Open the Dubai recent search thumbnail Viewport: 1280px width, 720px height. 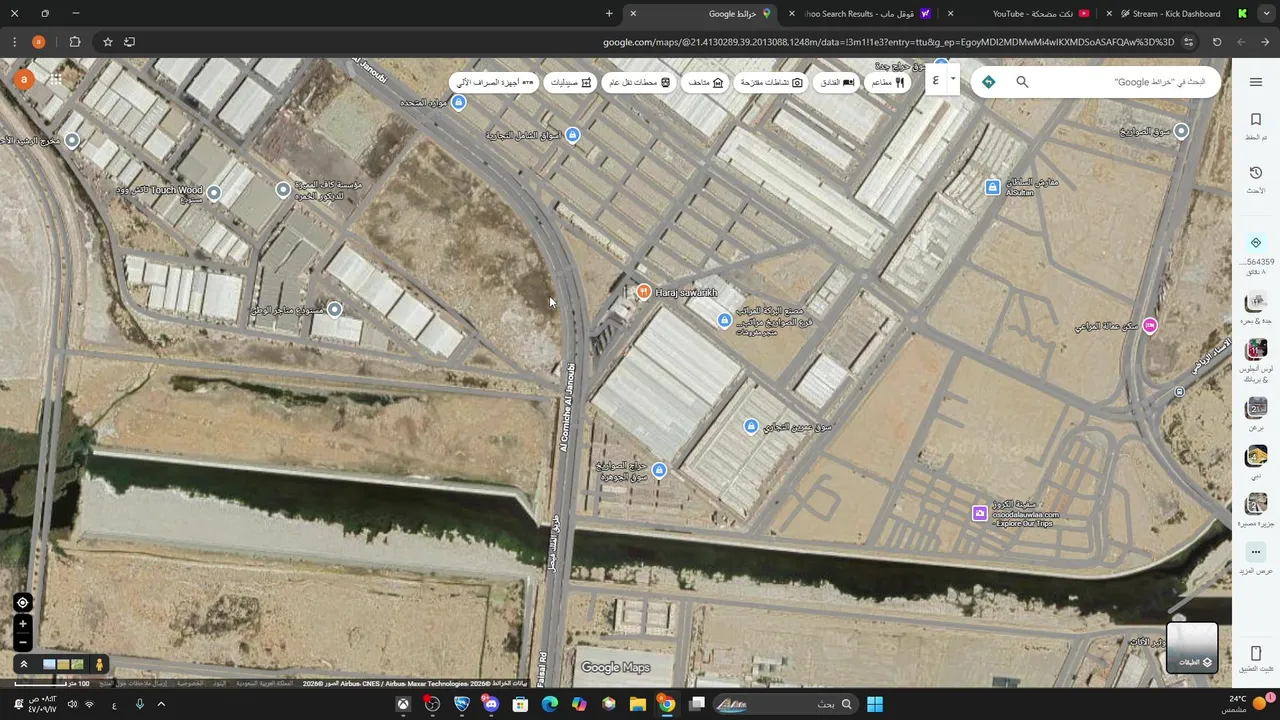point(1256,457)
